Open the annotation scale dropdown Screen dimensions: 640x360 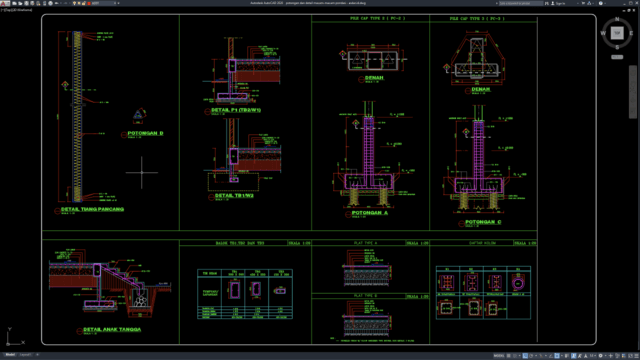[593, 356]
